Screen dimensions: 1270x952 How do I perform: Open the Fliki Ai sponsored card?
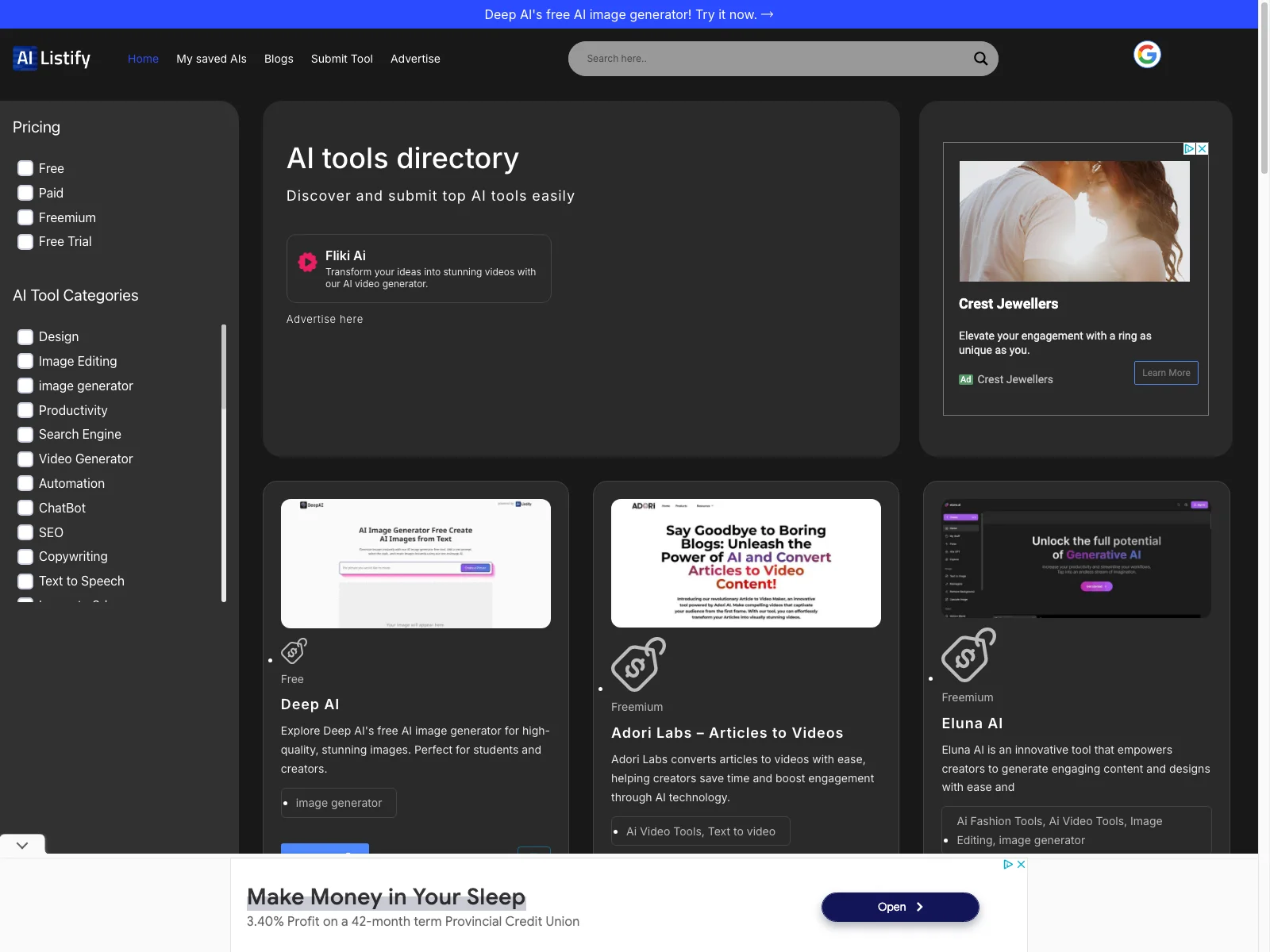[418, 268]
